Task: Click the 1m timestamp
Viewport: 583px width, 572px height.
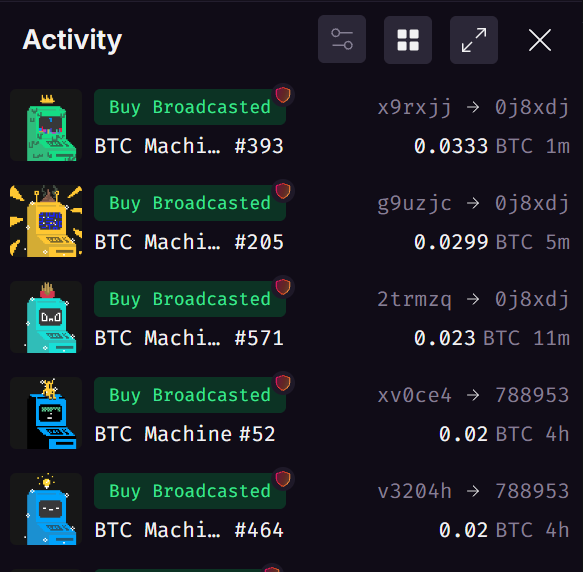Action: 558,146
